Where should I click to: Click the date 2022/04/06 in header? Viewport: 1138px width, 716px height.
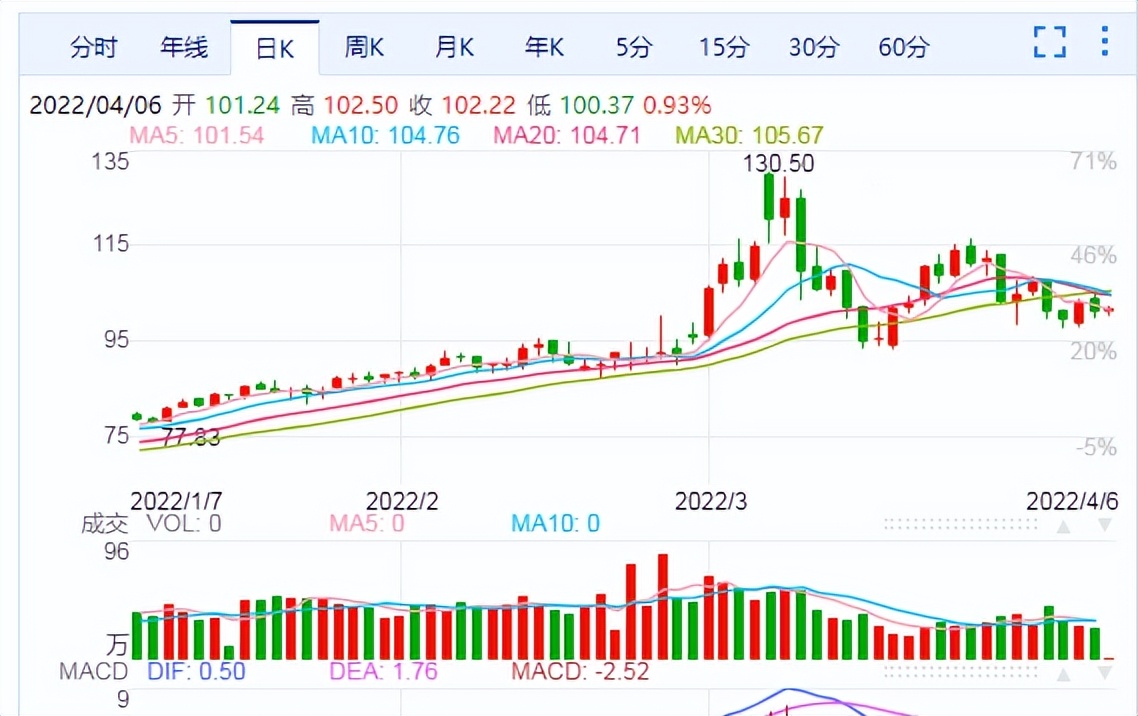(95, 106)
